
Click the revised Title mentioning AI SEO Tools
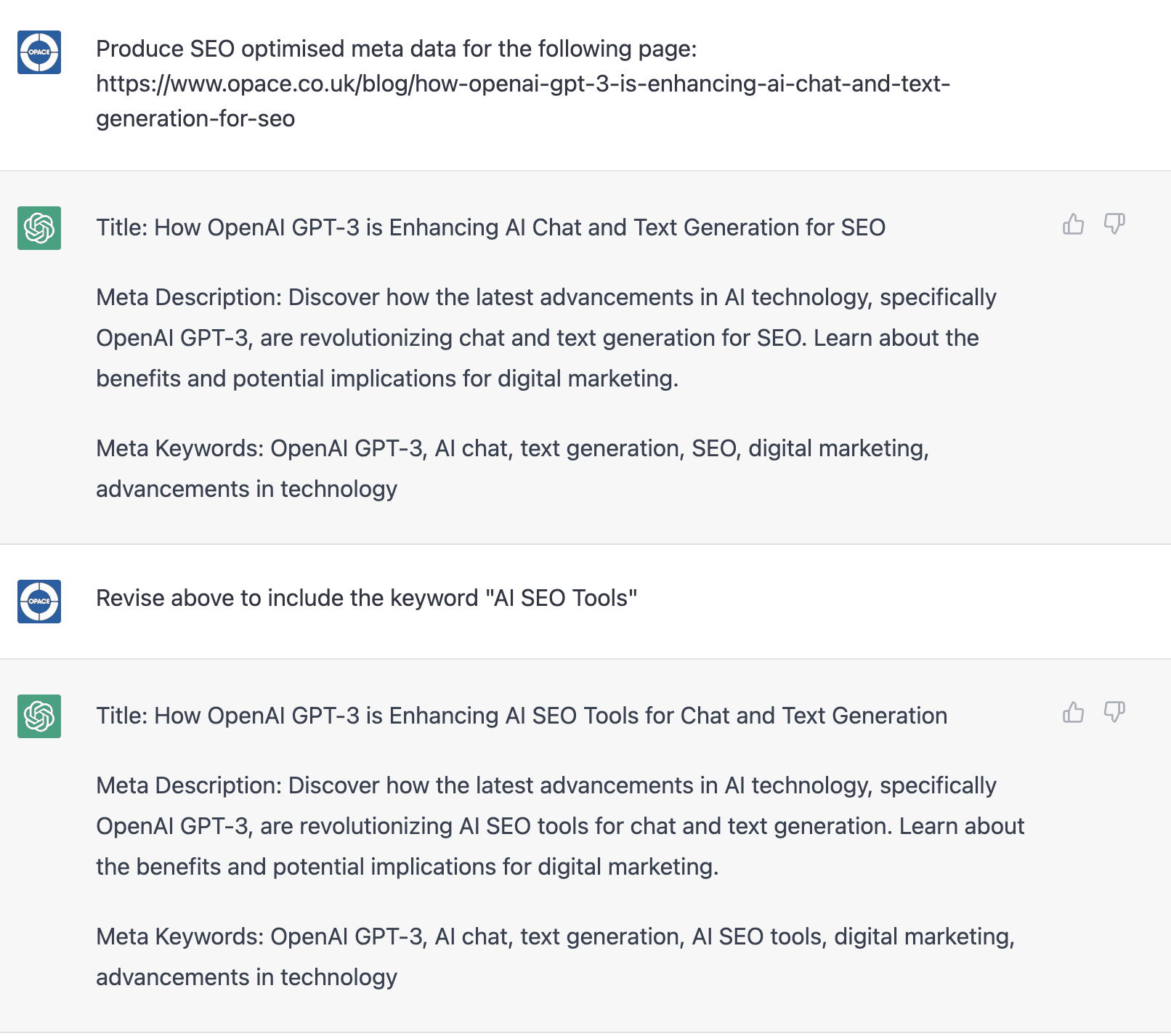[x=521, y=716]
